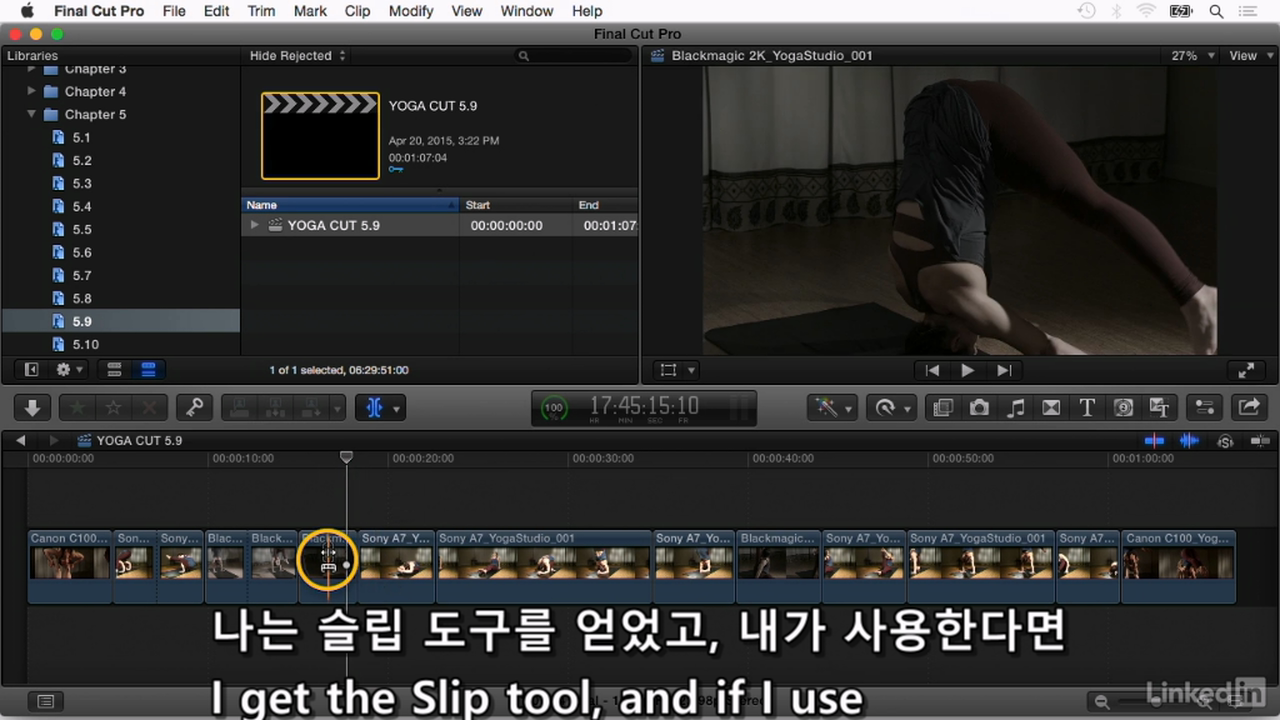Open the Timeline Index button
1280x720 pixels.
tap(45, 701)
